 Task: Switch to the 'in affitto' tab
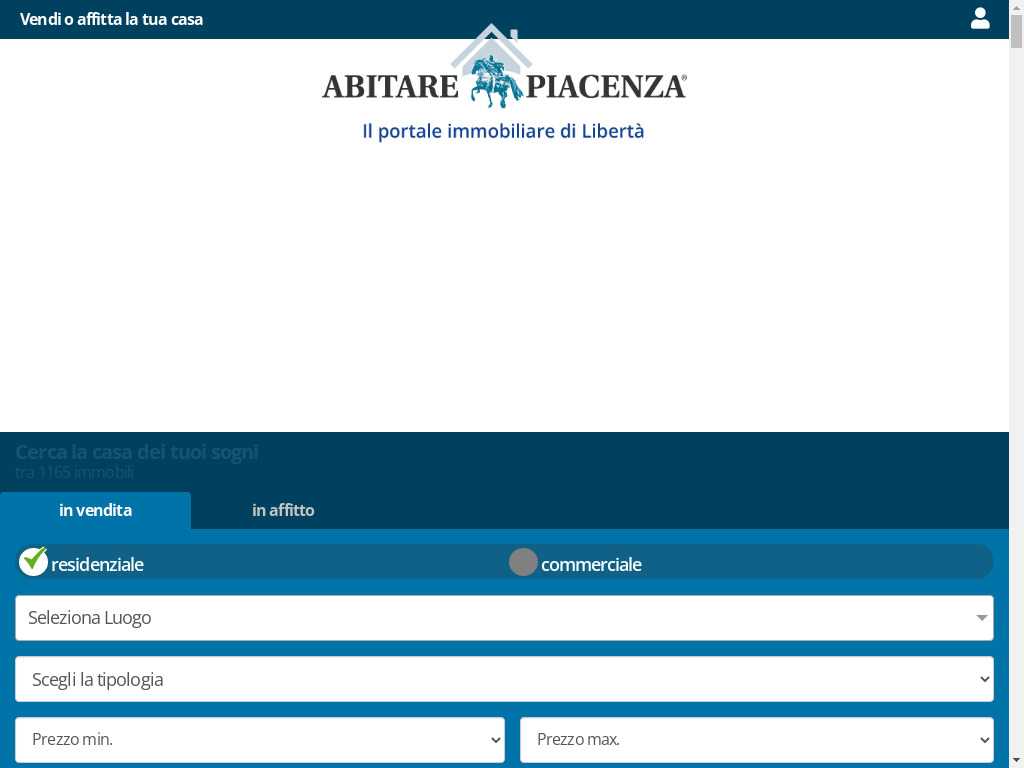click(283, 510)
